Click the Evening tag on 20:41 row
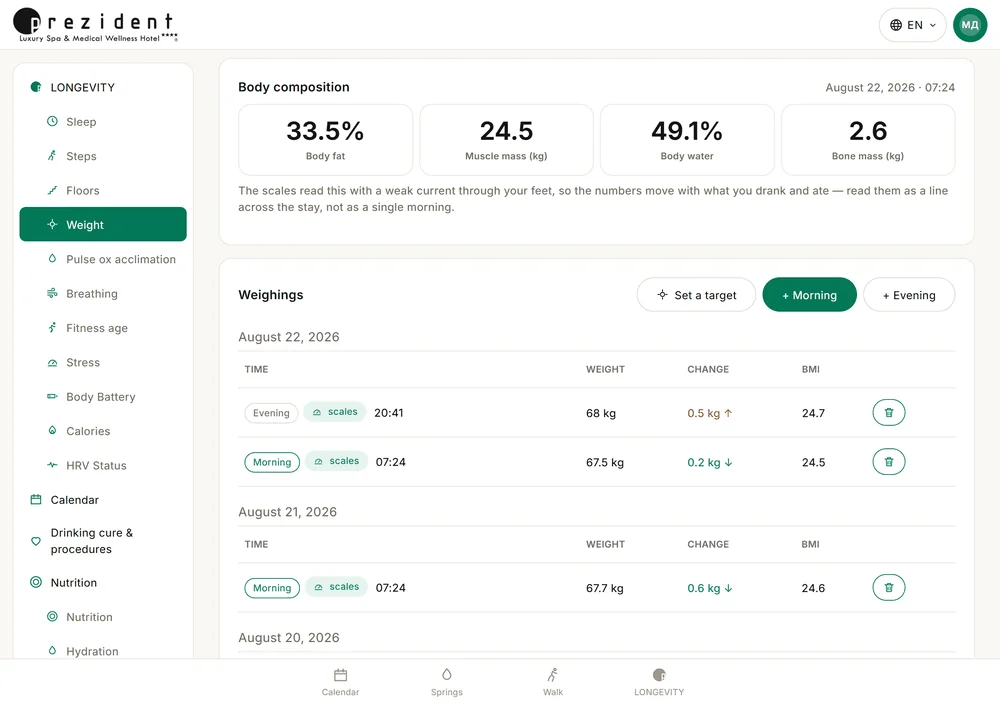1000x703 pixels. point(271,413)
